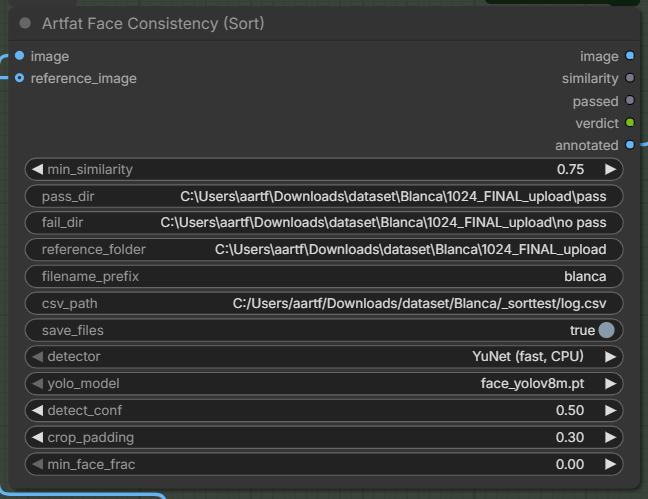Select the previous yolo_model option
Image resolution: width=648 pixels, height=499 pixels.
(x=38, y=384)
